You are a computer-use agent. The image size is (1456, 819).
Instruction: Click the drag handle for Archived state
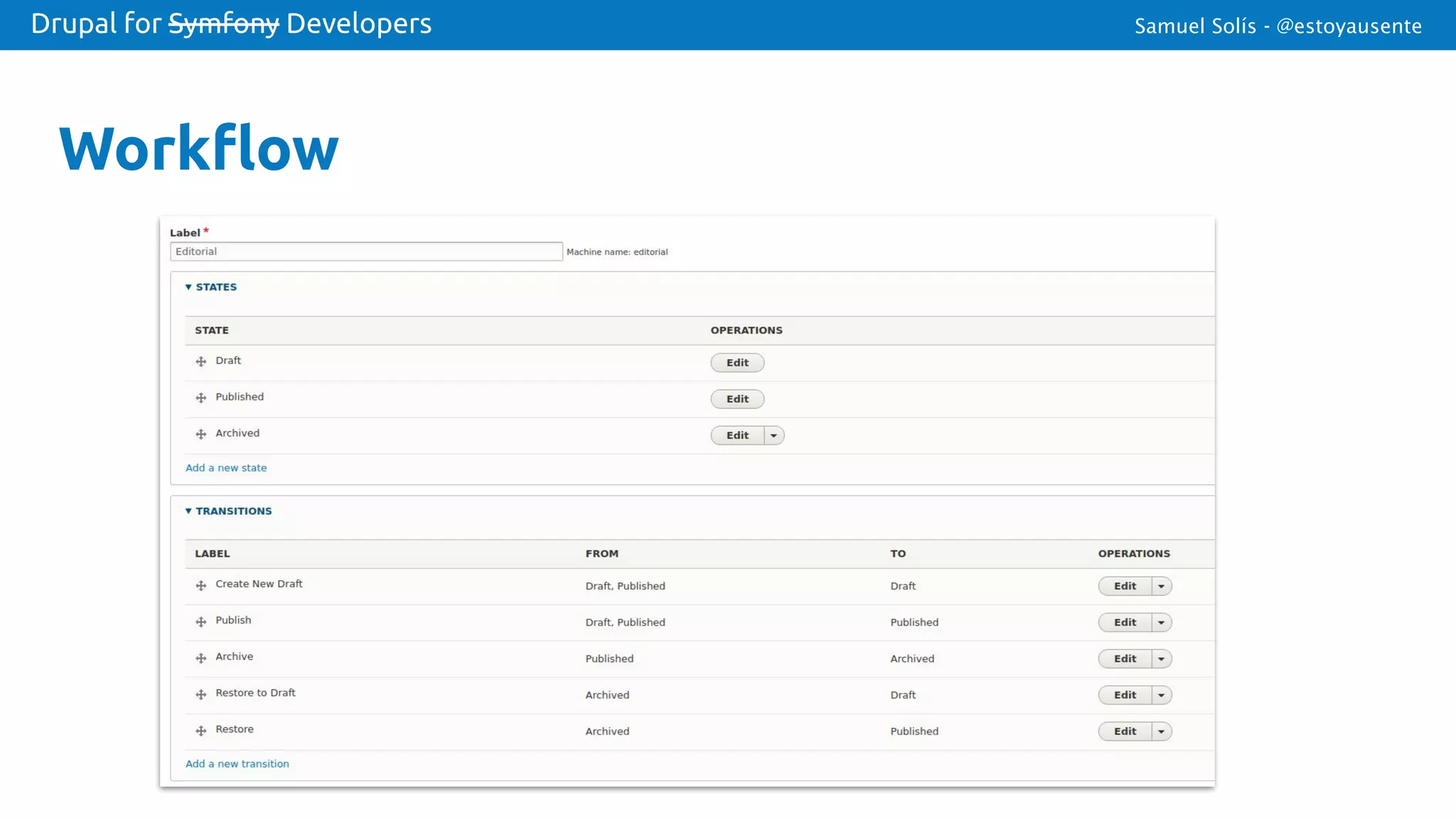[x=201, y=434]
